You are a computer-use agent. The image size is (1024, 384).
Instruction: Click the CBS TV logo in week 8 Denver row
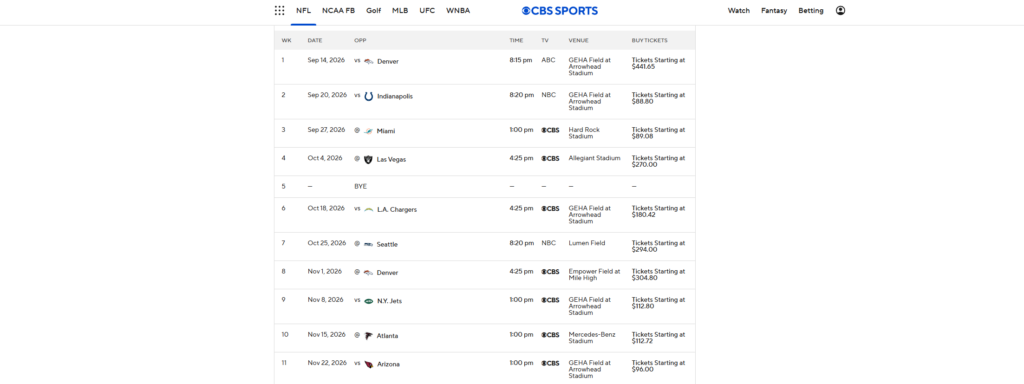point(550,272)
